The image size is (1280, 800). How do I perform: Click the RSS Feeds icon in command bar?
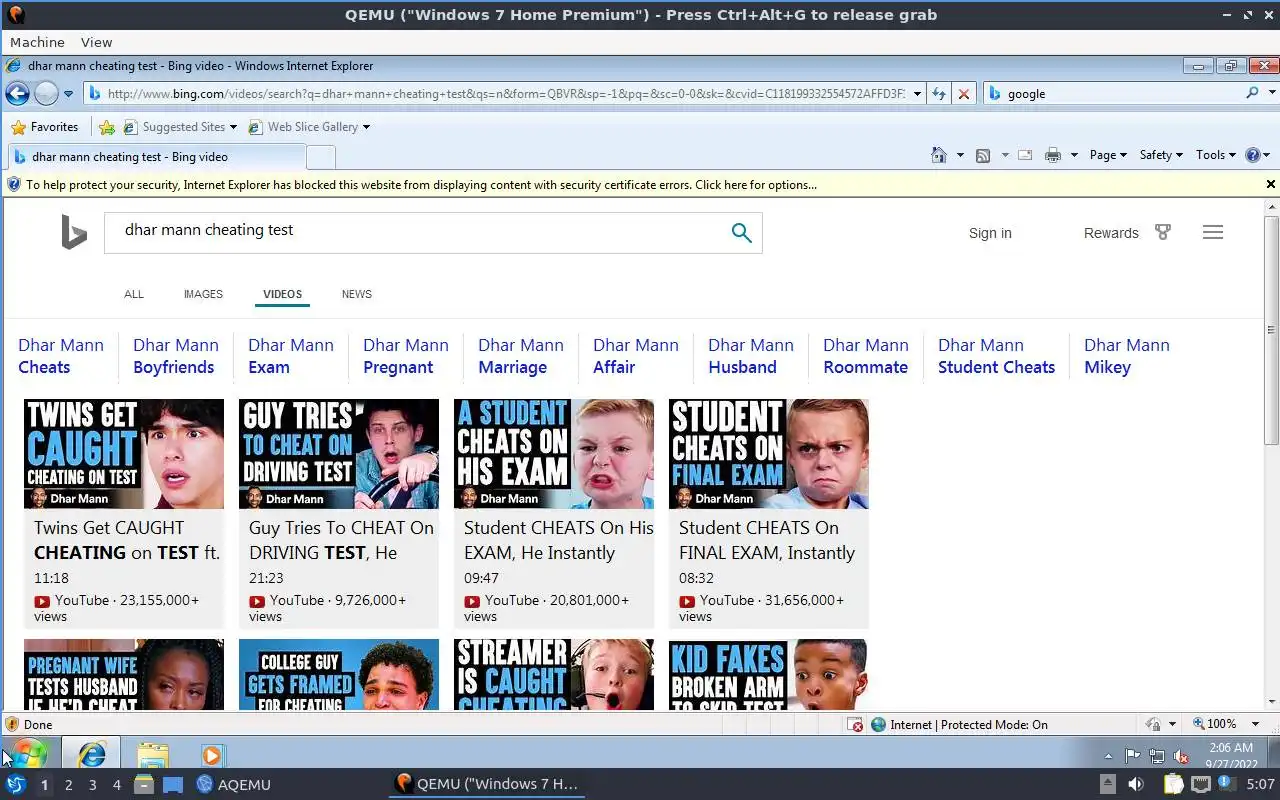pyautogui.click(x=983, y=155)
